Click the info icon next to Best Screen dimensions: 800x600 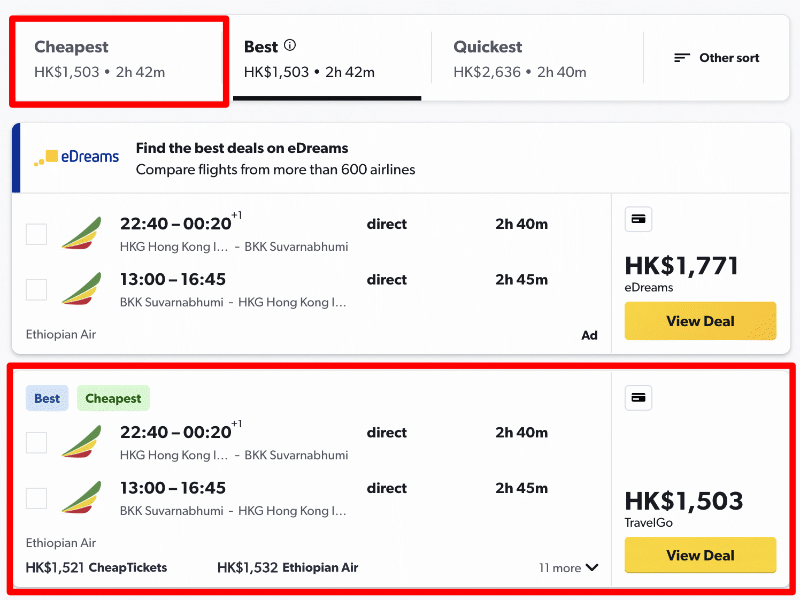(x=290, y=45)
